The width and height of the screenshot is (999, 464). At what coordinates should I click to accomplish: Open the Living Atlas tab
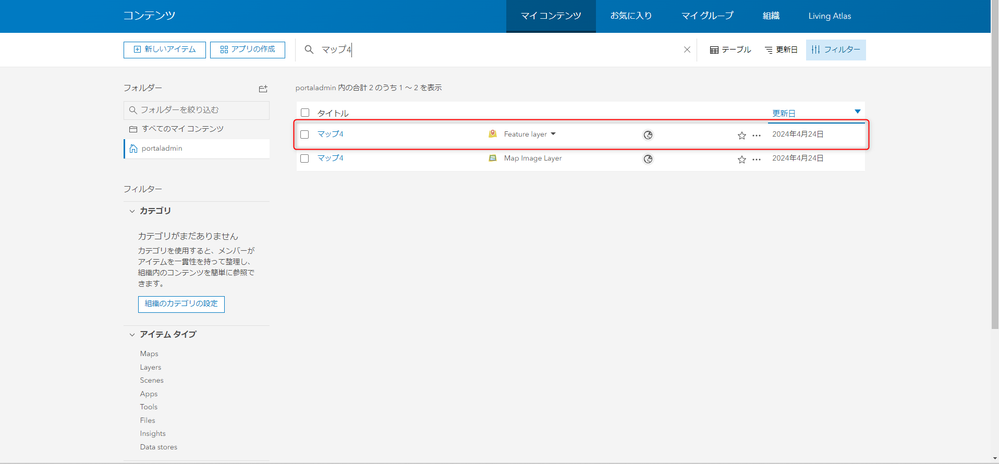[x=829, y=16]
